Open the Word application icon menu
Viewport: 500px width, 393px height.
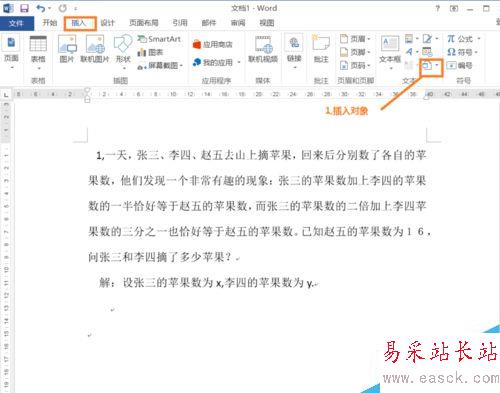pos(8,8)
